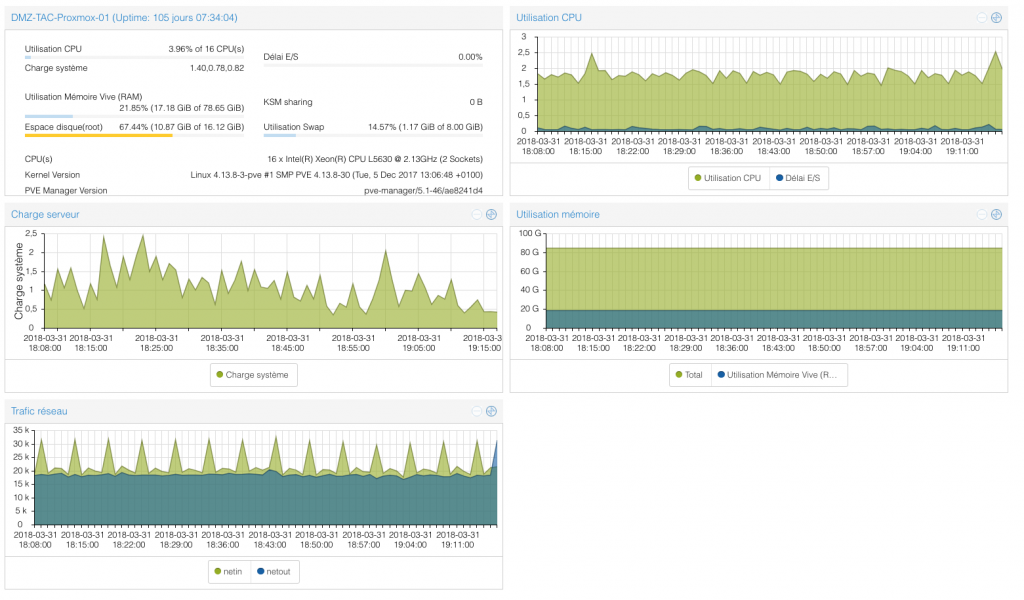Toggle the Total series in the memory legend
Screen dimensions: 1024x600
point(690,375)
